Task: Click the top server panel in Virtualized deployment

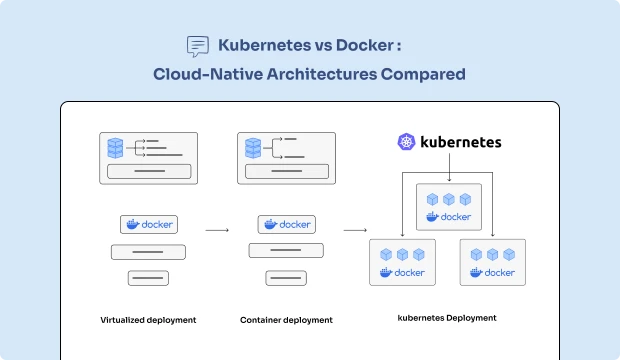Action: pyautogui.click(x=149, y=158)
